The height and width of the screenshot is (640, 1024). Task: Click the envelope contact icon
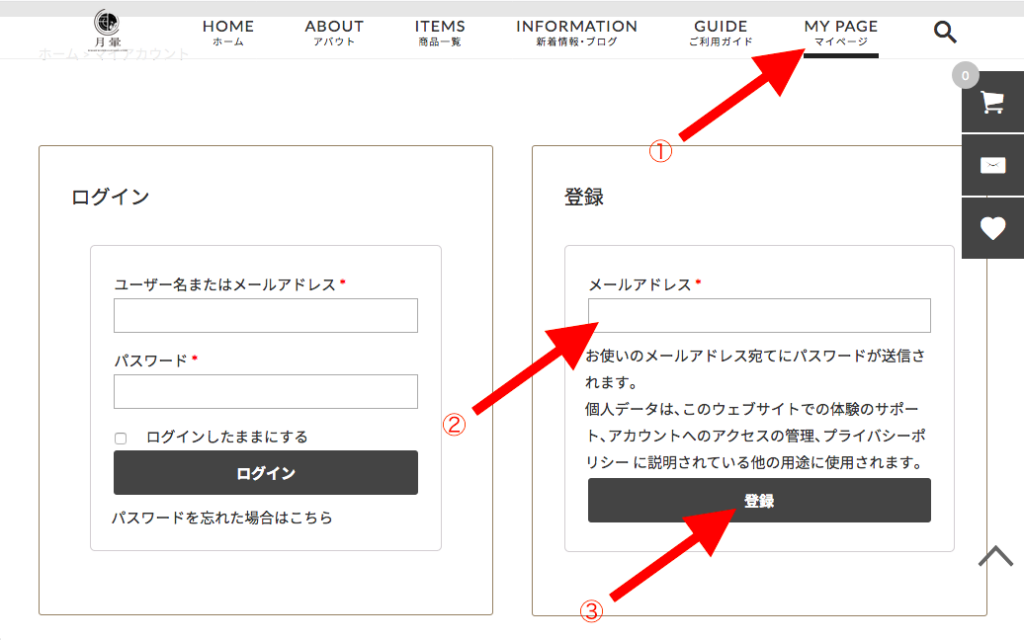(x=992, y=165)
